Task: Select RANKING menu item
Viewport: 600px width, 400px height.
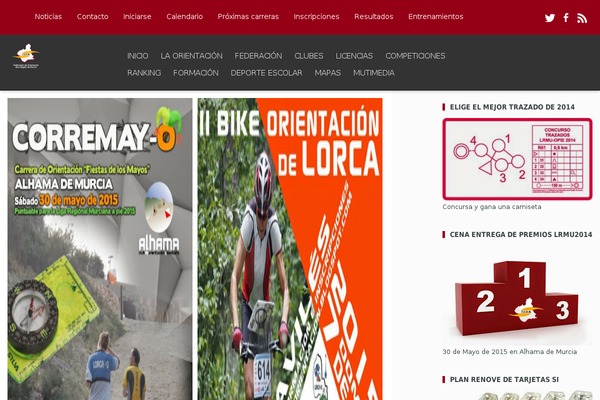Action: tap(144, 73)
